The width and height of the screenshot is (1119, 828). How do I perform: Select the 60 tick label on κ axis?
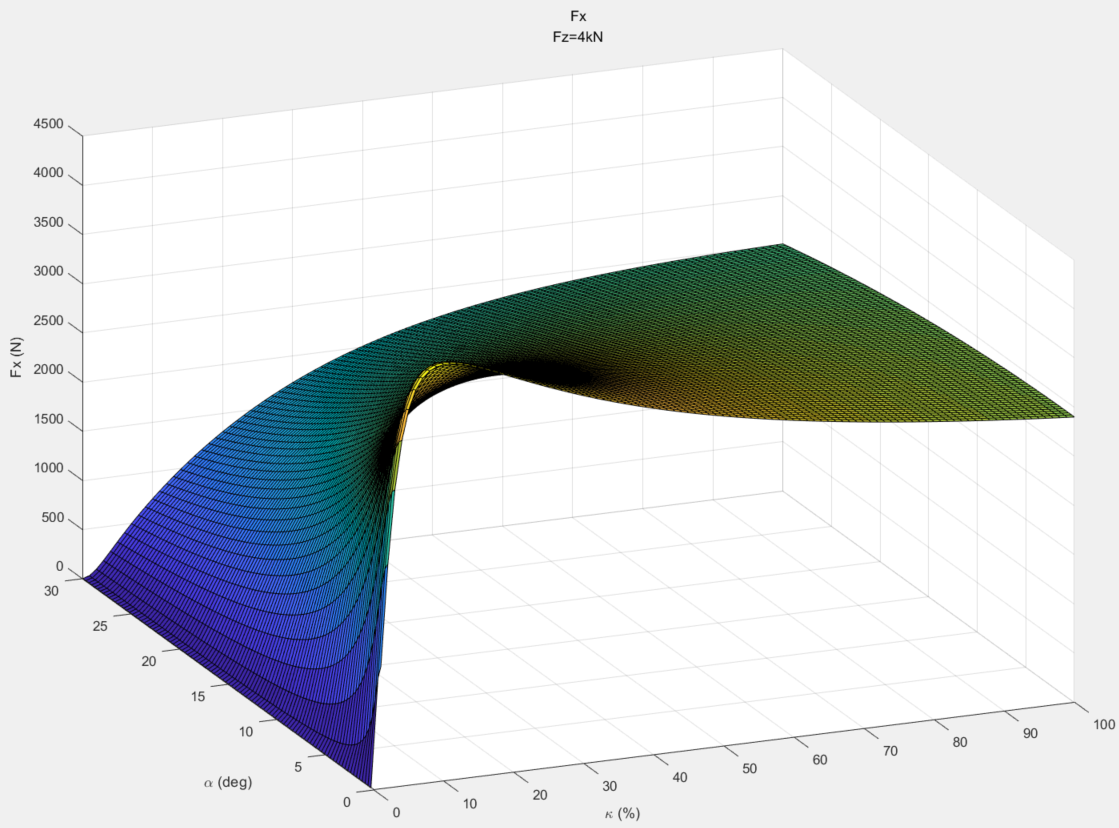pos(819,759)
